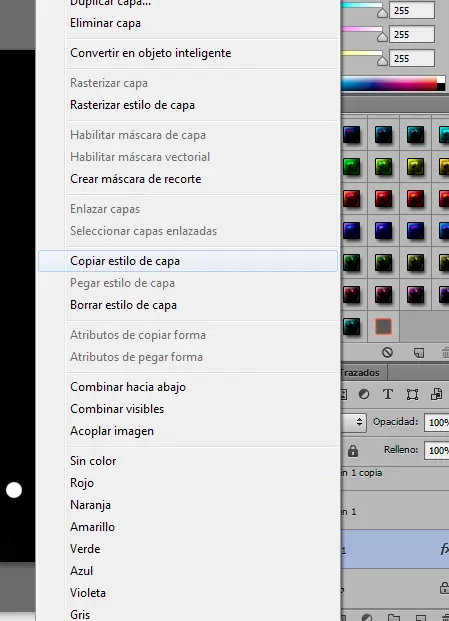449x621 pixels.
Task: Create new style from Styles panel icon
Action: coord(419,352)
